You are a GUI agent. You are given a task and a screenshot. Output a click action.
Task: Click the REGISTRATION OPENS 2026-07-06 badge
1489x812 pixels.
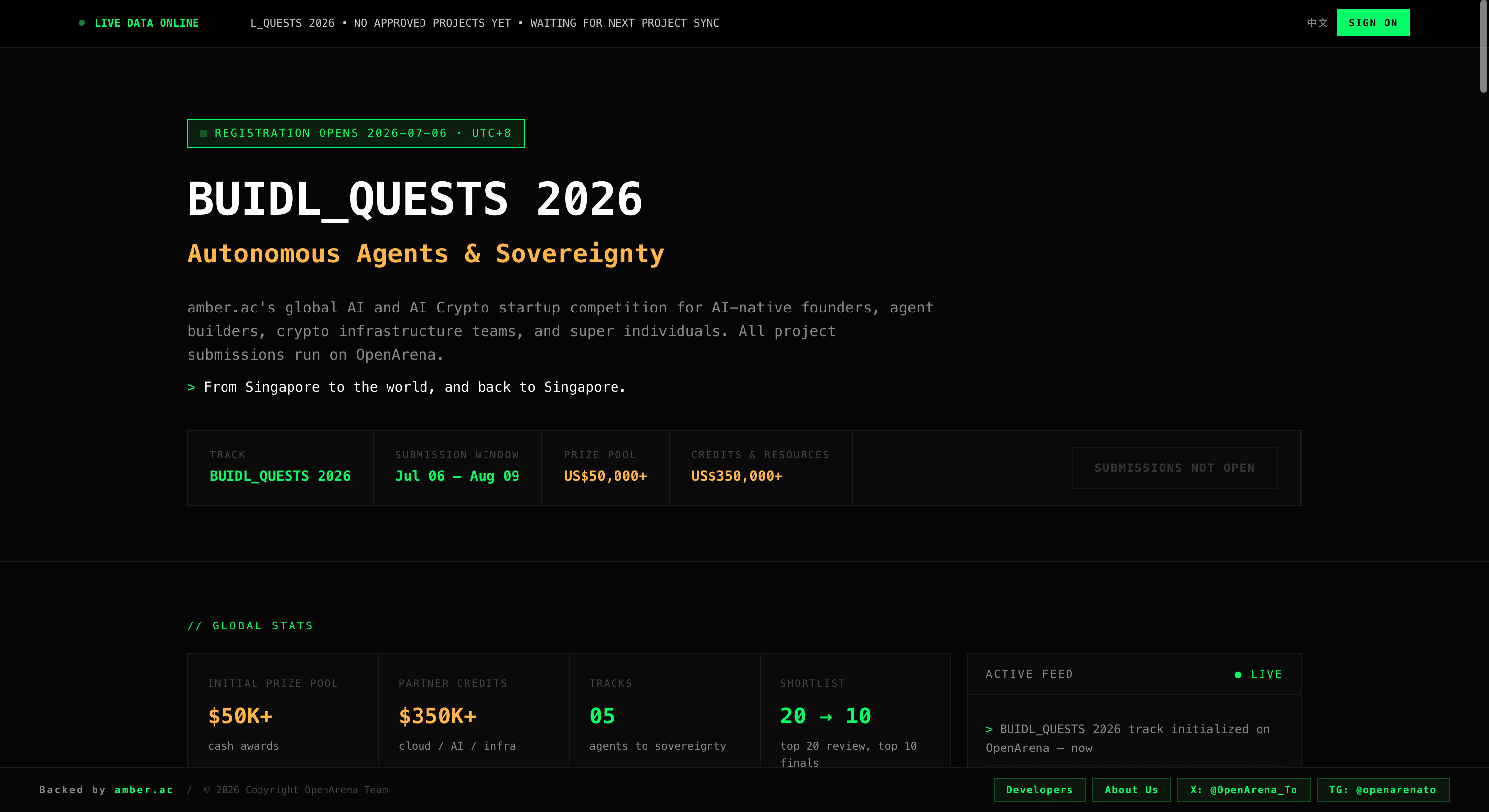pyautogui.click(x=356, y=133)
